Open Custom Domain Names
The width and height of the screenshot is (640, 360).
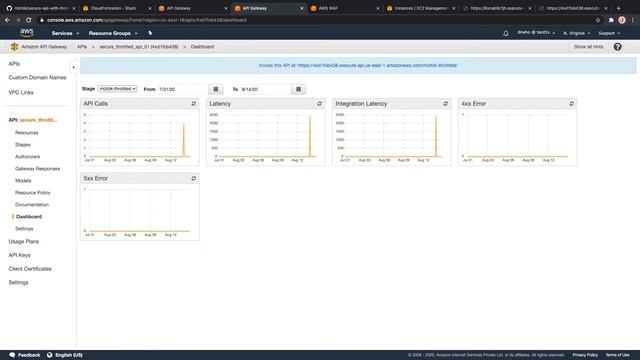[x=37, y=78]
